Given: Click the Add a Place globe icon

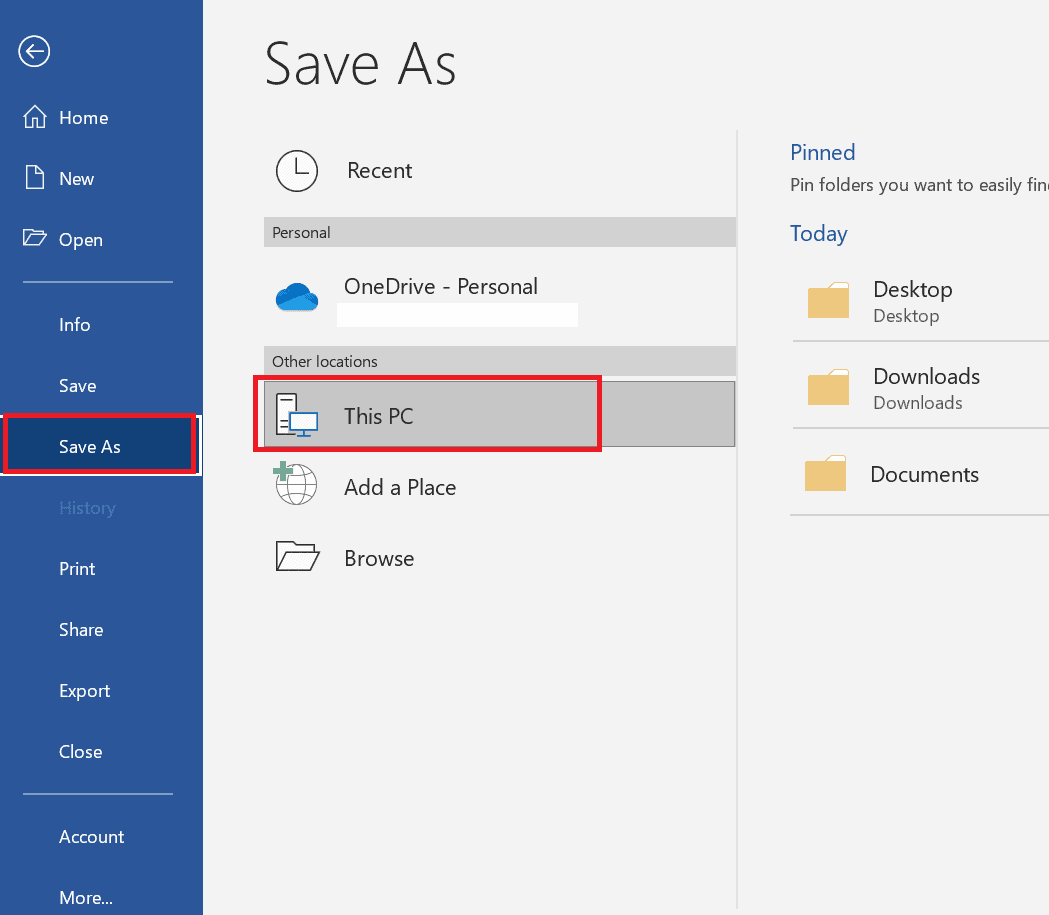Looking at the screenshot, I should (296, 487).
